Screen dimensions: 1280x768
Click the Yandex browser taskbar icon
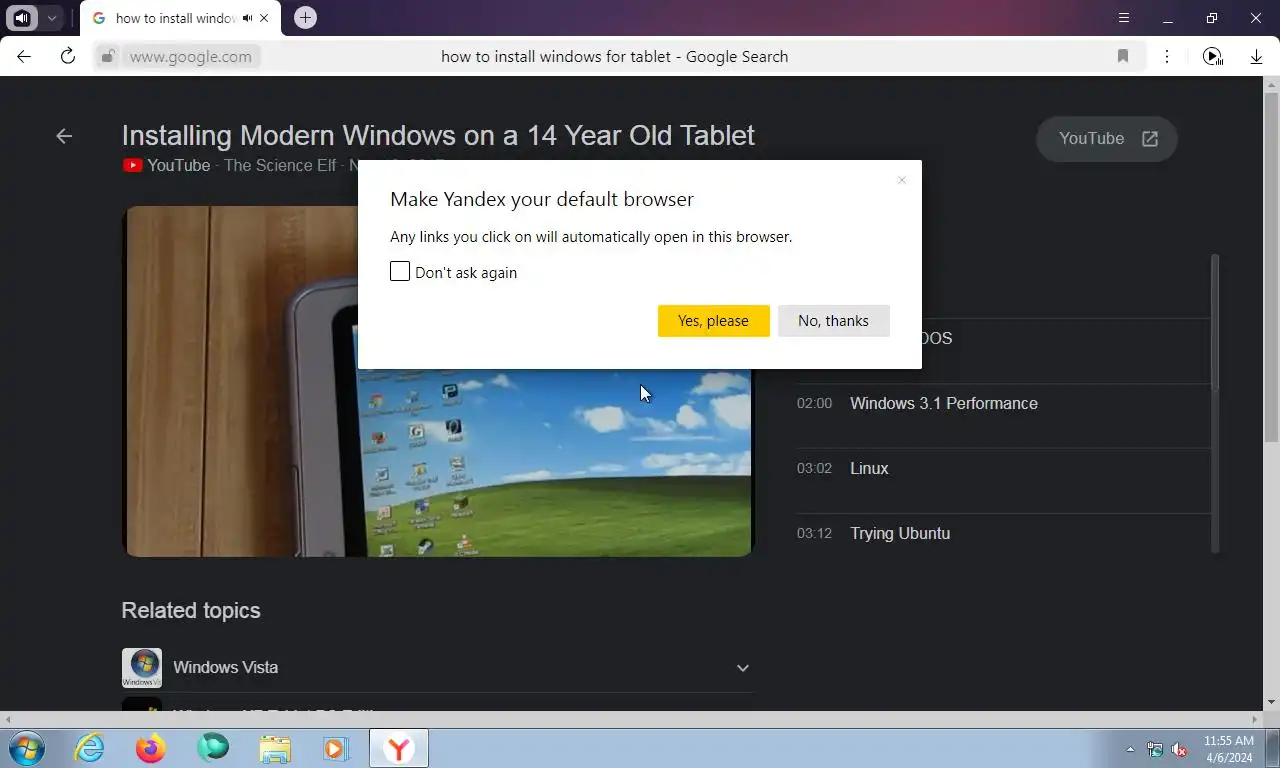(399, 748)
